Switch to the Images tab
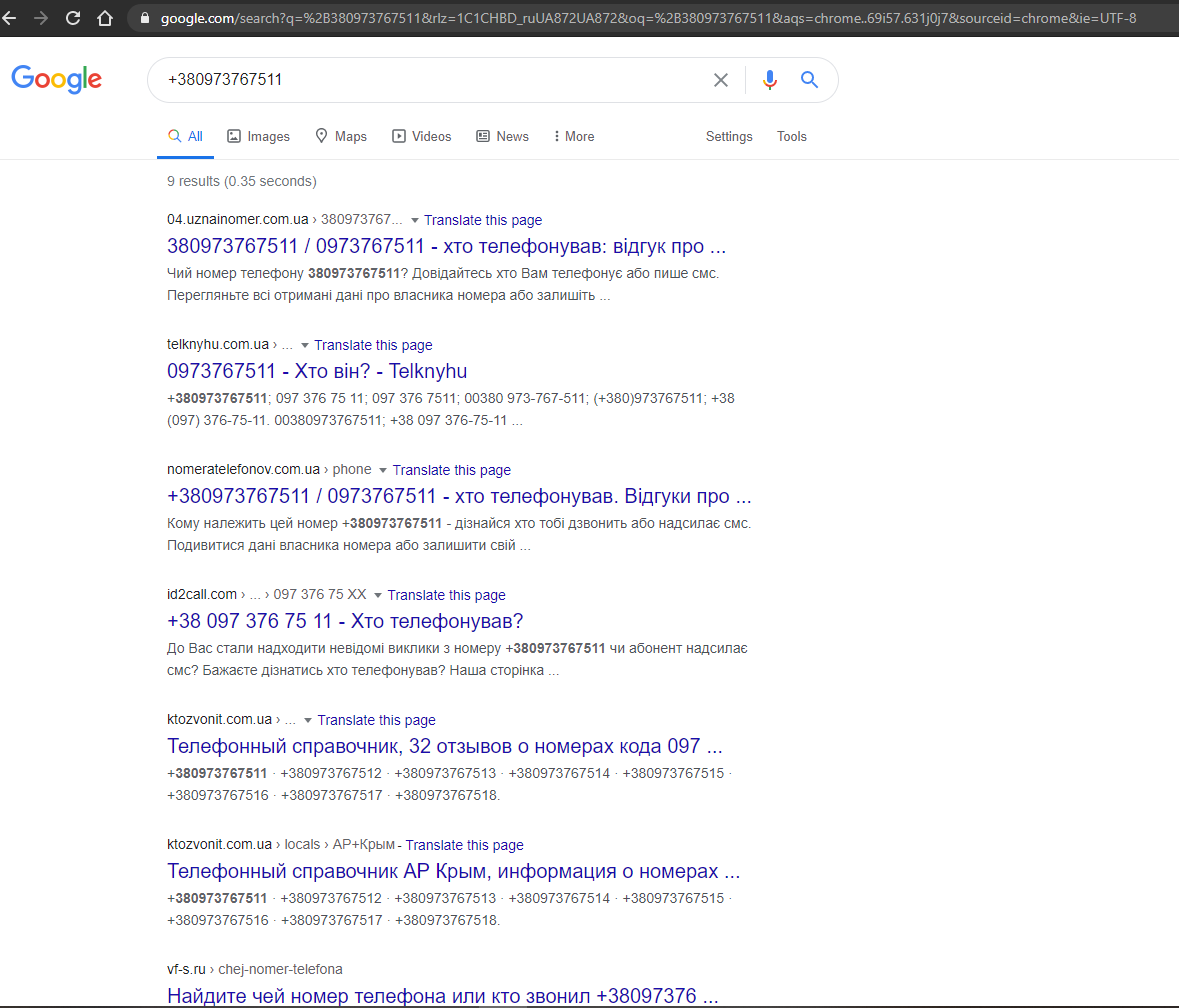Viewport: 1179px width, 1008px height. [x=259, y=136]
